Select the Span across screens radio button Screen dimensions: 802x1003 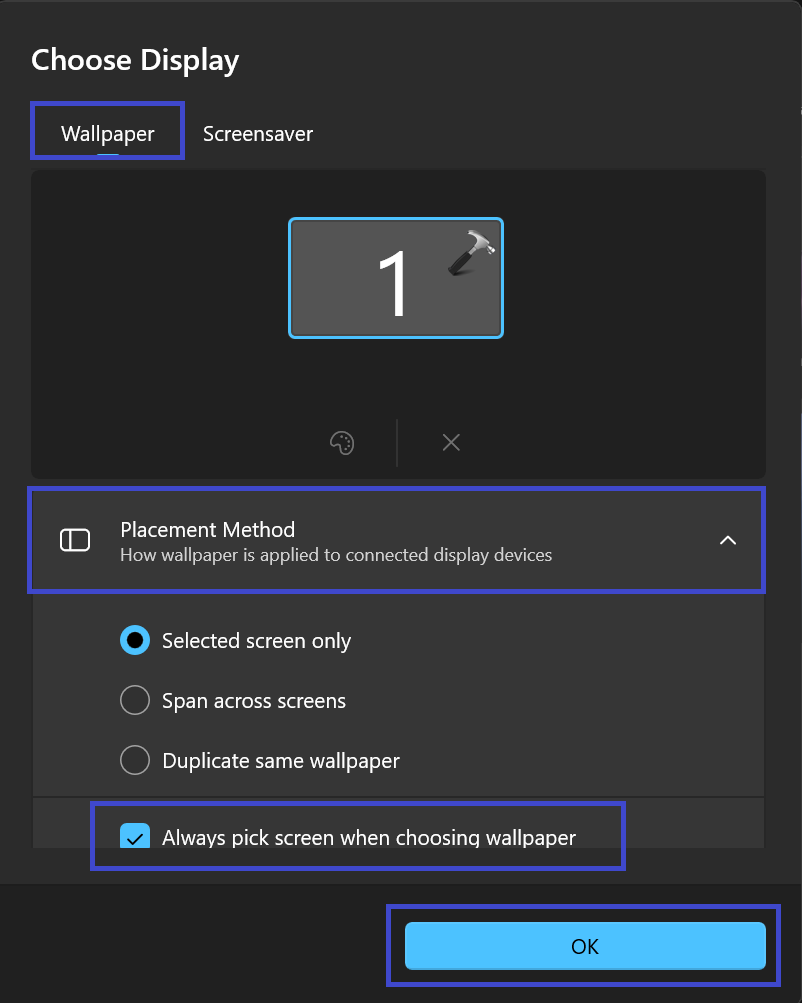135,701
